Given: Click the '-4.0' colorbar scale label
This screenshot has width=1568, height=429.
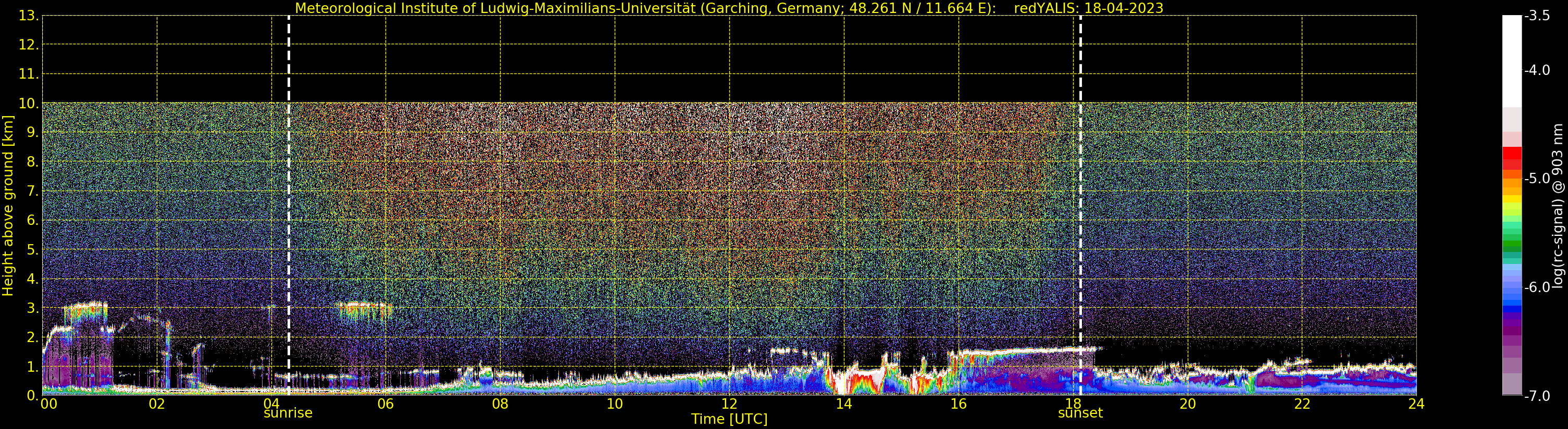Looking at the screenshot, I should coord(1537,70).
